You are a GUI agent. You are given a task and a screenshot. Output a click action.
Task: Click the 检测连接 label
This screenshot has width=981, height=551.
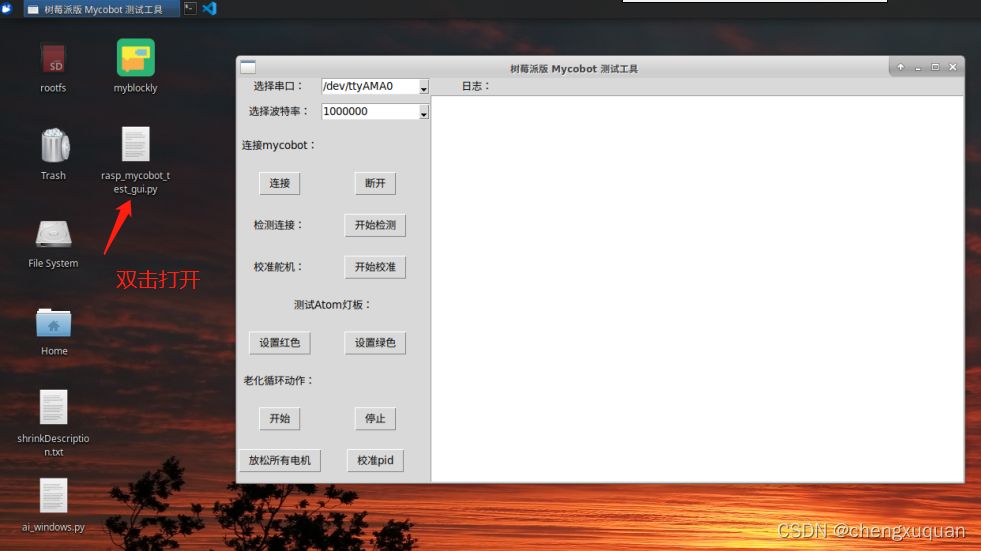[x=278, y=225]
